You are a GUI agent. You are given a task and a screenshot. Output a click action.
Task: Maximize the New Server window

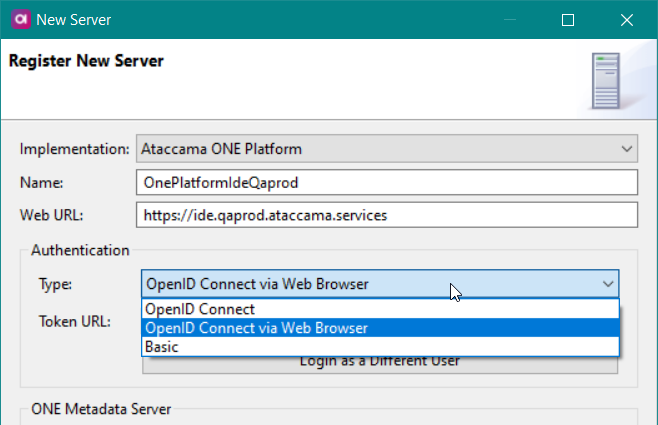[567, 19]
